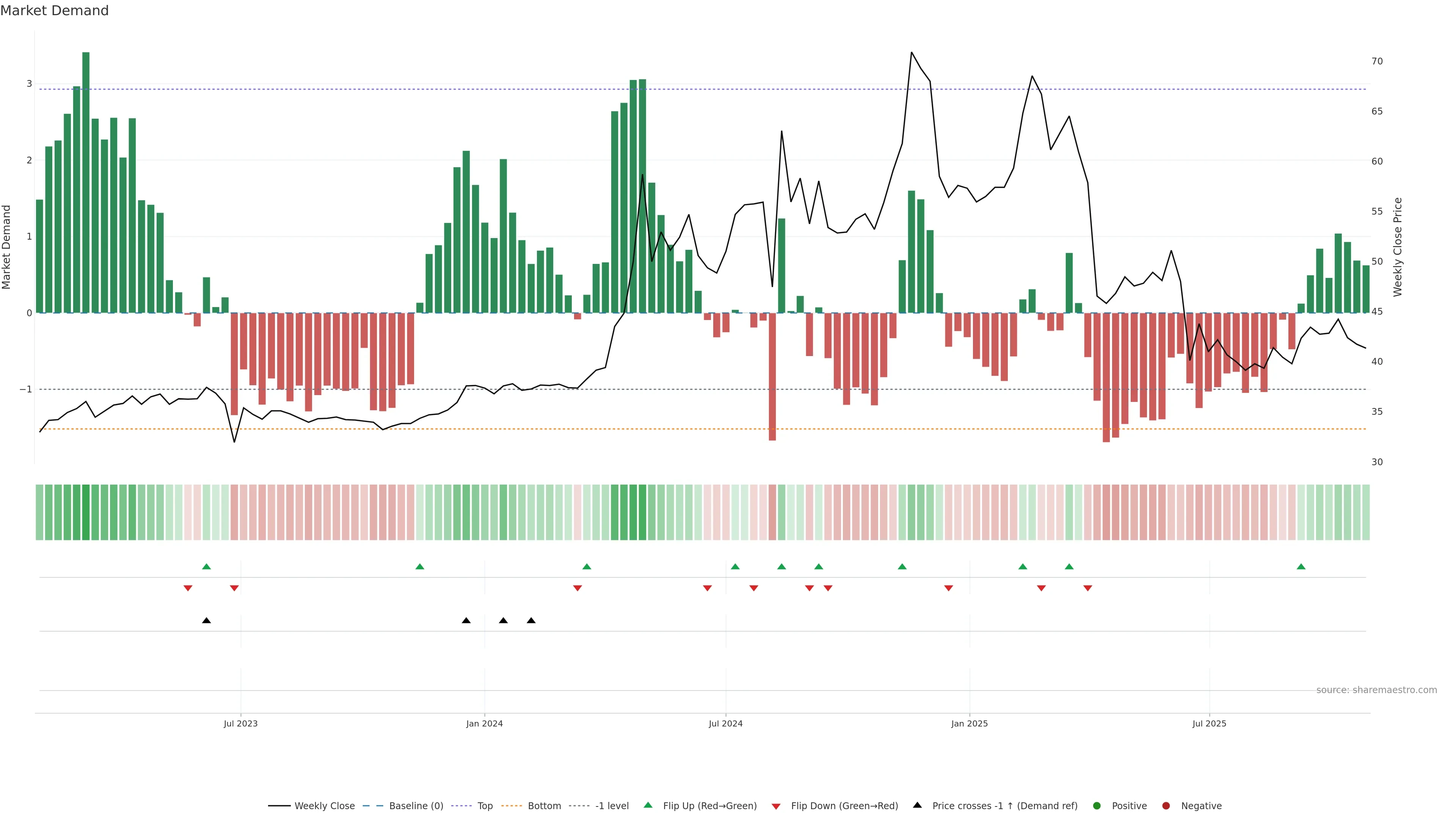Click the Weekly Close Price axis title
This screenshot has height=819, width=1456.
(1398, 247)
